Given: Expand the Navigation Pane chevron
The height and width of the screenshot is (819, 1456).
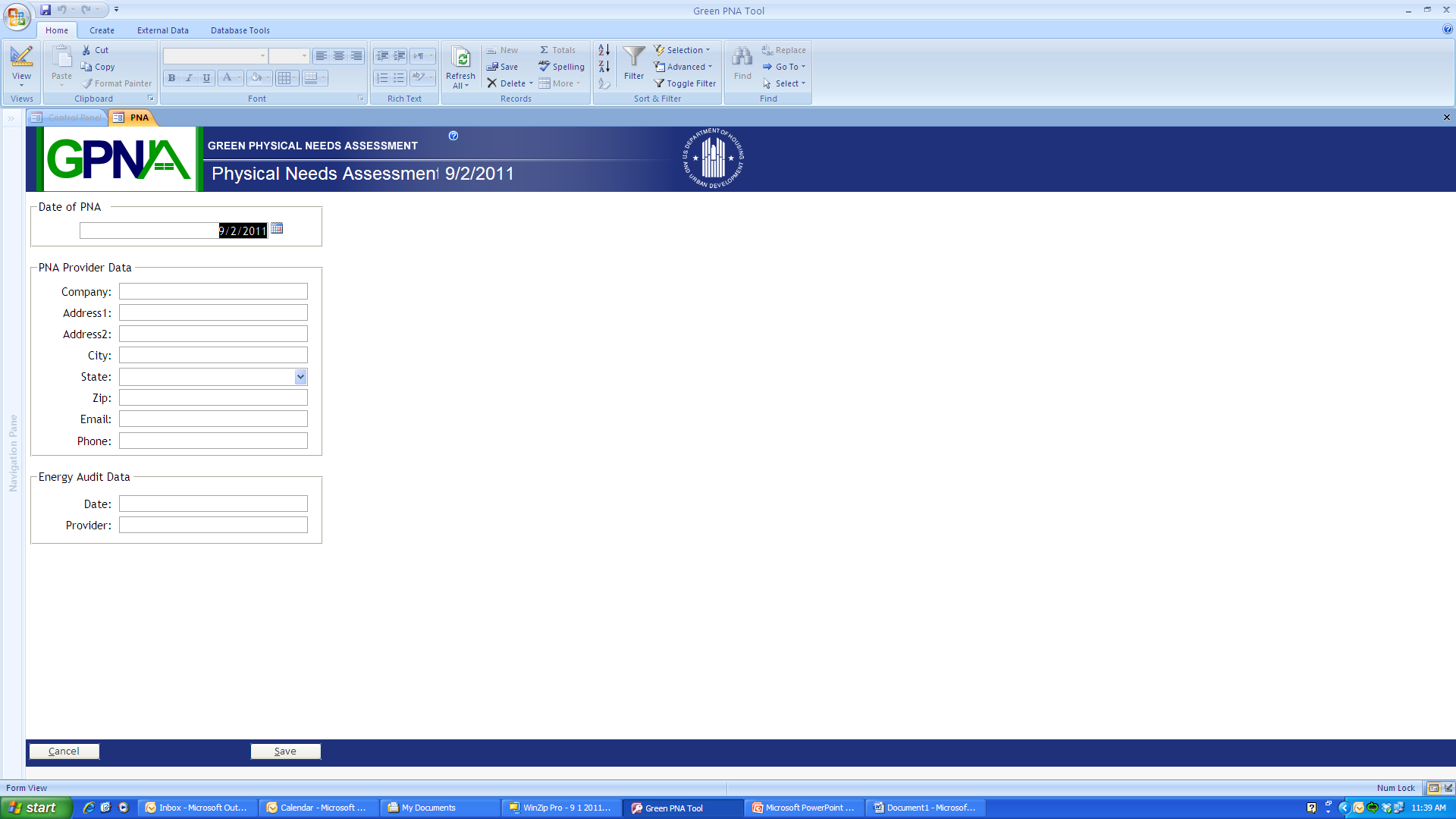Looking at the screenshot, I should (11, 118).
